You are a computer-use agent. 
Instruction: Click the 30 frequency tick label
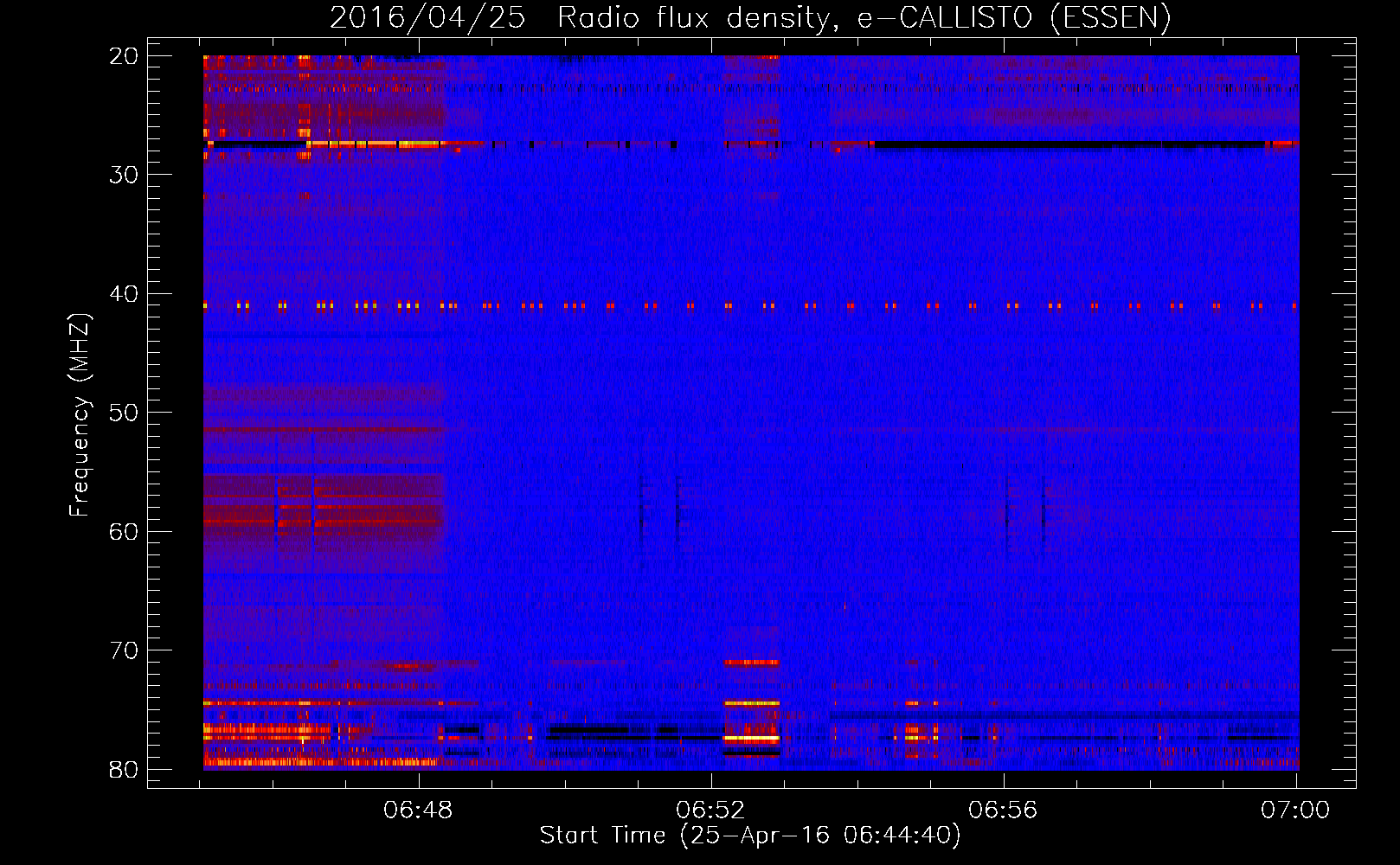125,175
